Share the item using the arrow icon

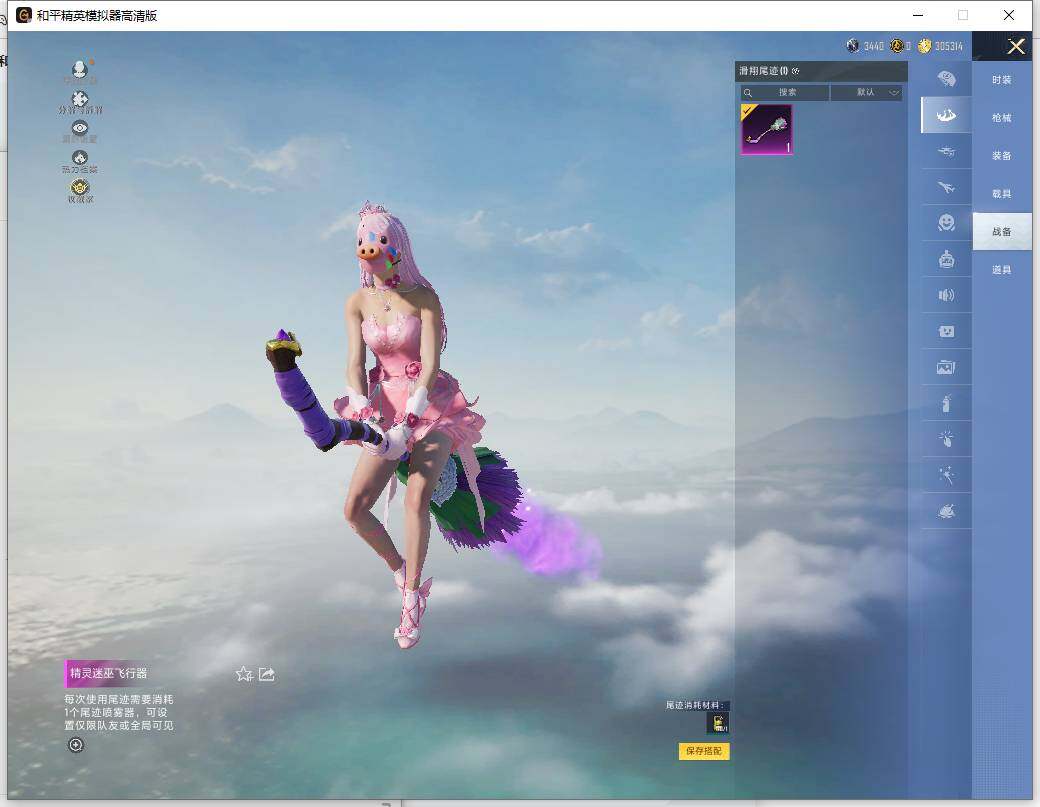click(267, 674)
